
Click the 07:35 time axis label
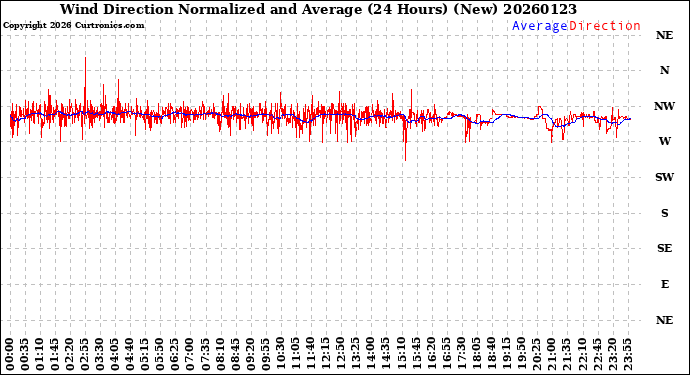click(206, 354)
